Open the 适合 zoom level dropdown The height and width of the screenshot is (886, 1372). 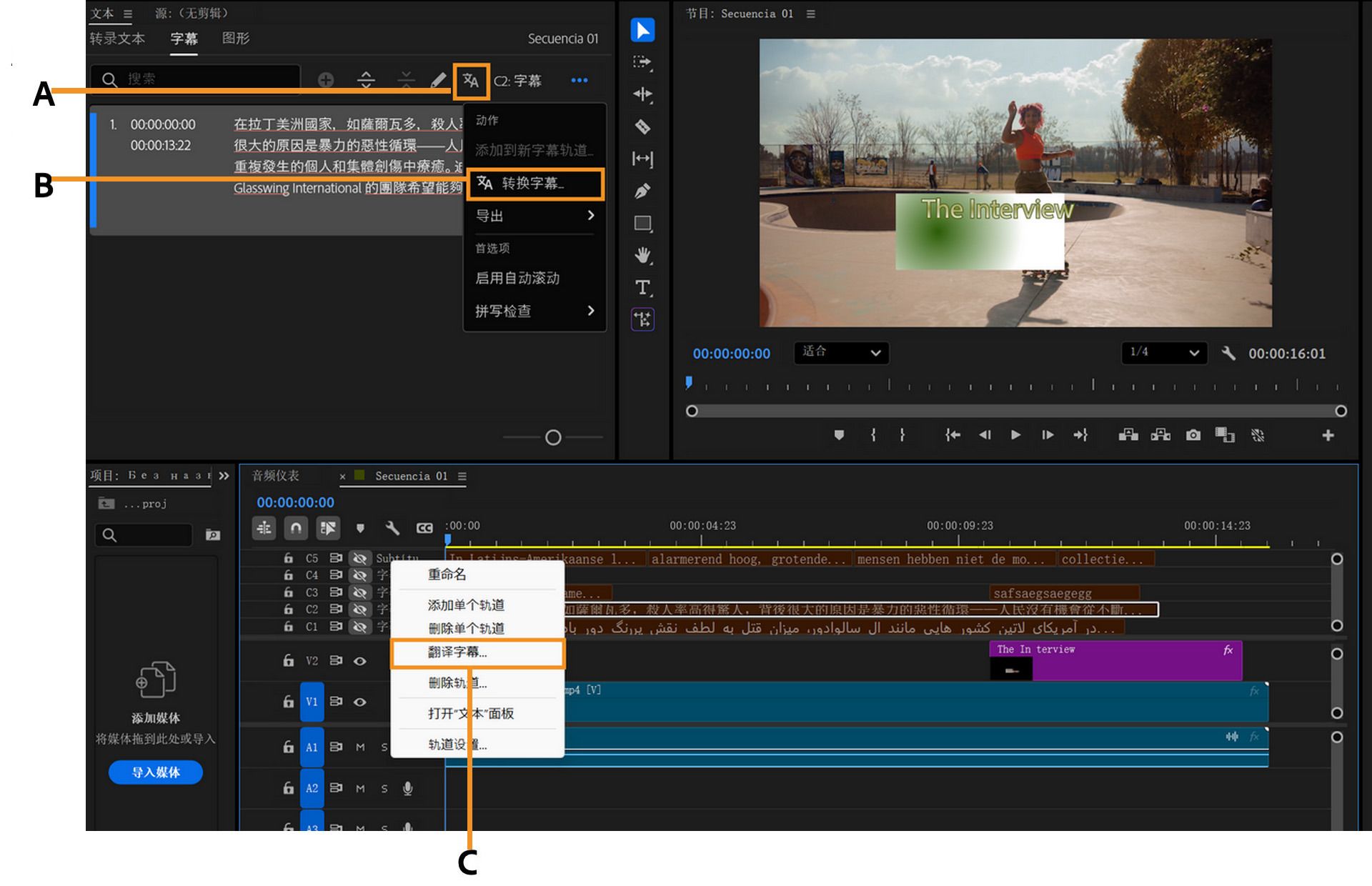coord(841,353)
